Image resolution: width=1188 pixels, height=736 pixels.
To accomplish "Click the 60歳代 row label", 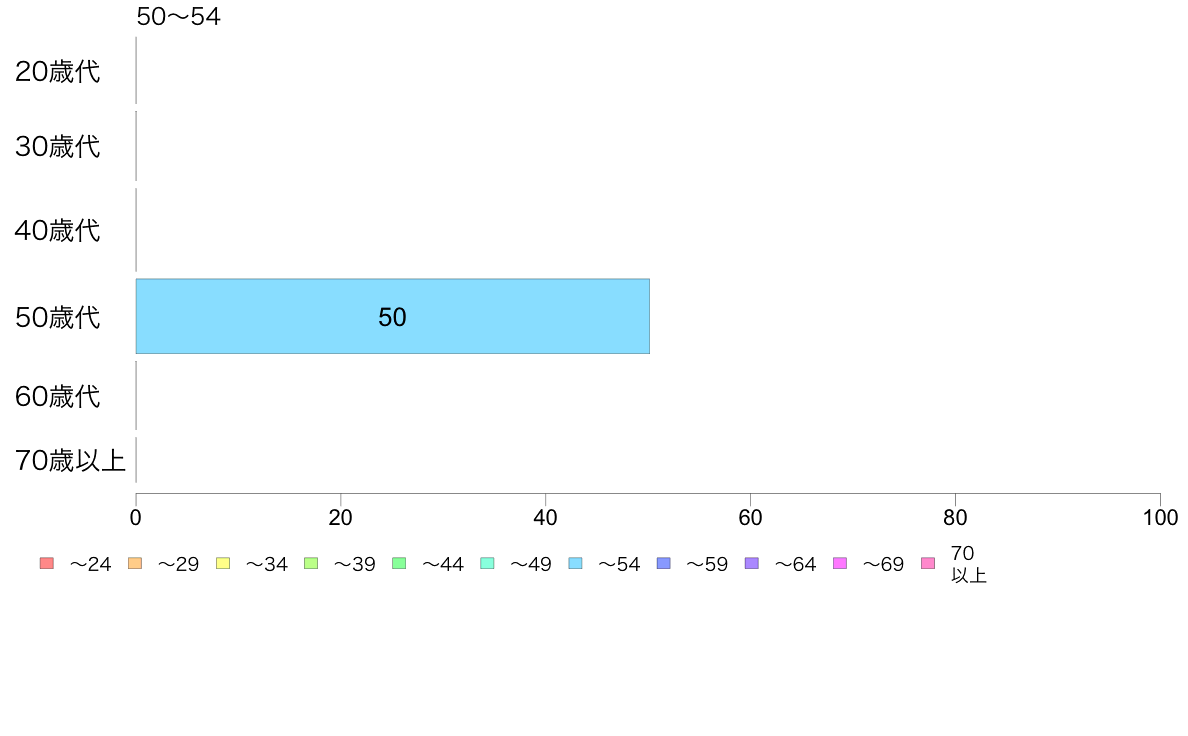I will (x=58, y=396).
